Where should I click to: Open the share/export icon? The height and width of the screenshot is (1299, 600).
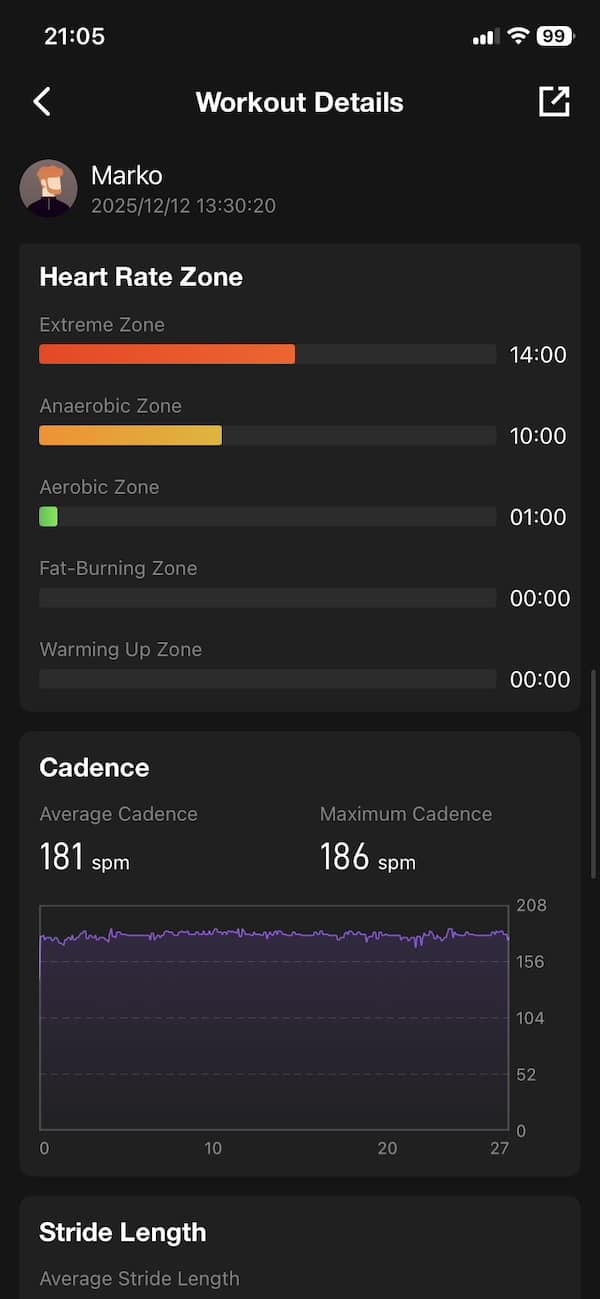(x=553, y=102)
